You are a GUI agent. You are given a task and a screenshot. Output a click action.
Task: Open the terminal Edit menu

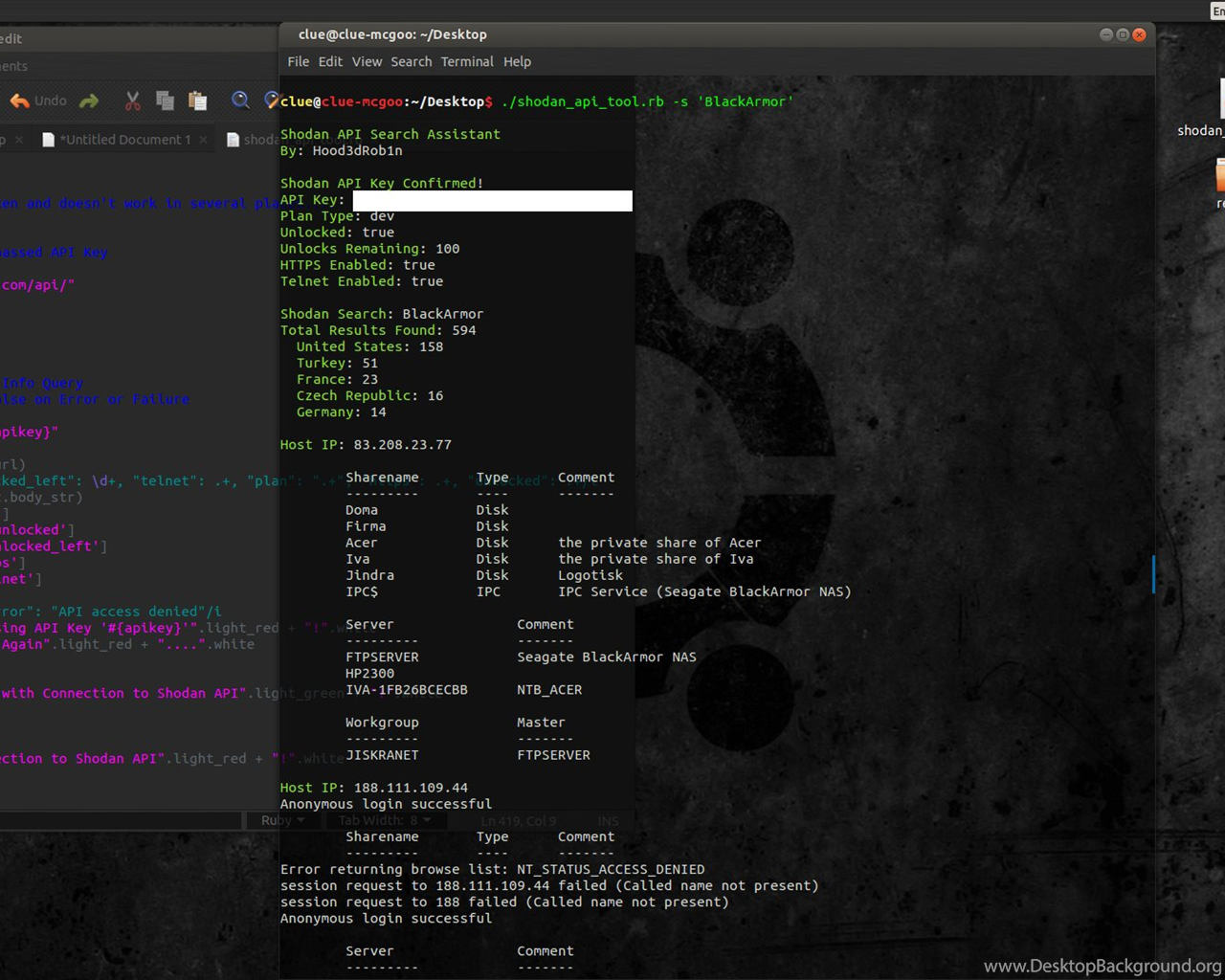pyautogui.click(x=330, y=61)
